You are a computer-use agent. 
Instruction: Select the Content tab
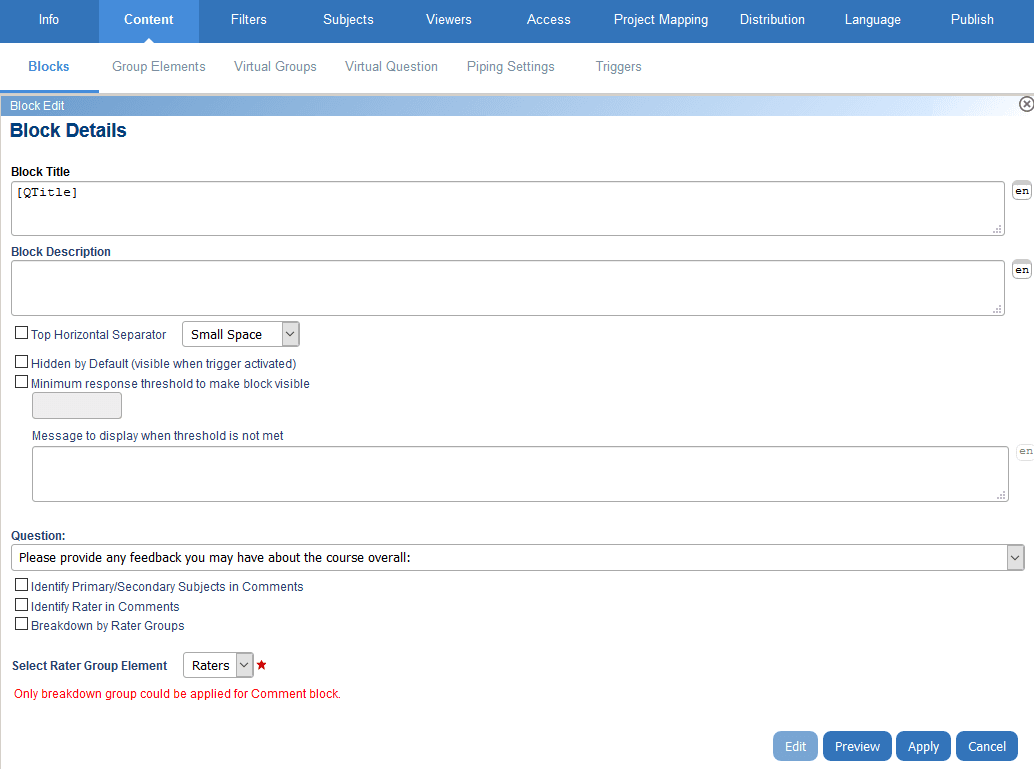click(148, 20)
